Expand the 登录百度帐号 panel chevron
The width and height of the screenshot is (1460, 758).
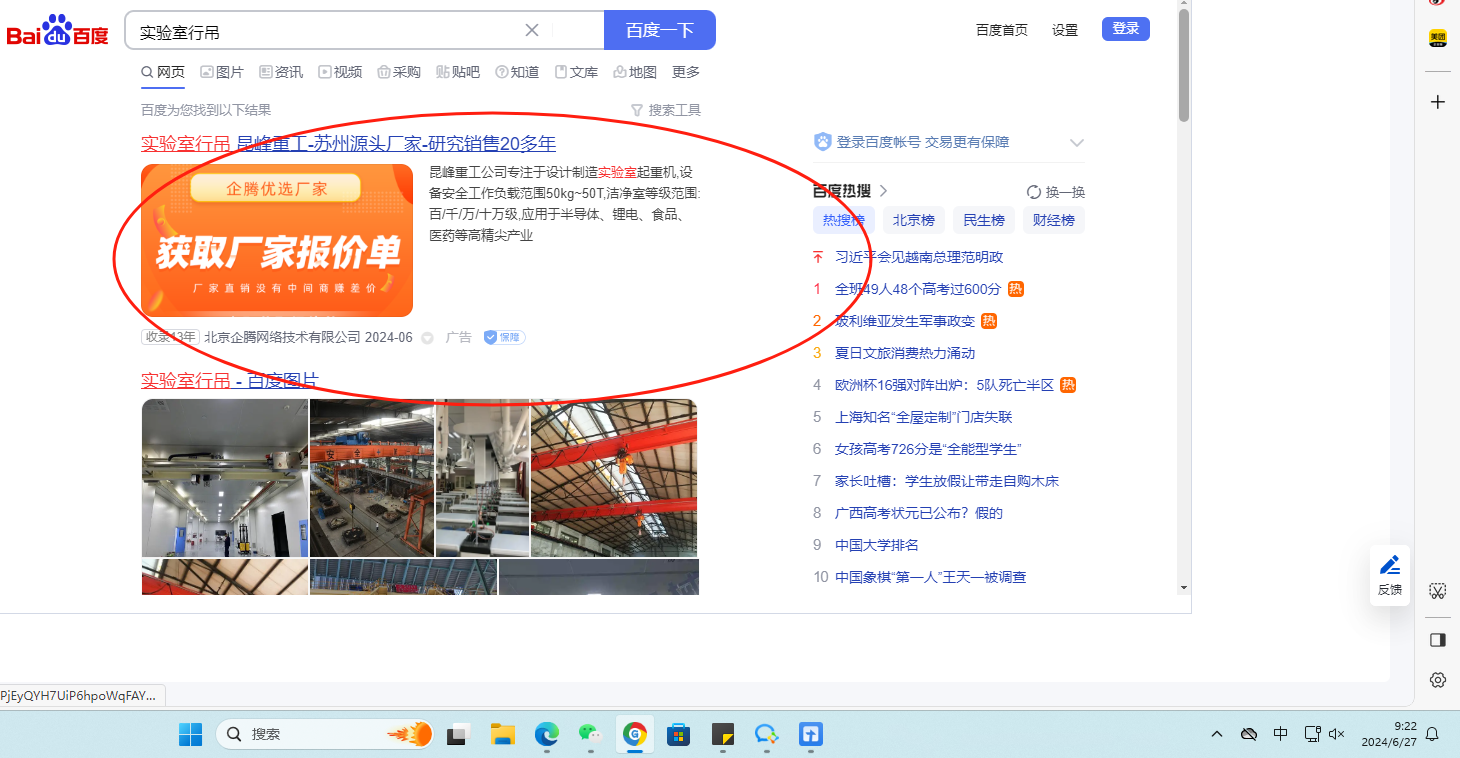(1077, 142)
